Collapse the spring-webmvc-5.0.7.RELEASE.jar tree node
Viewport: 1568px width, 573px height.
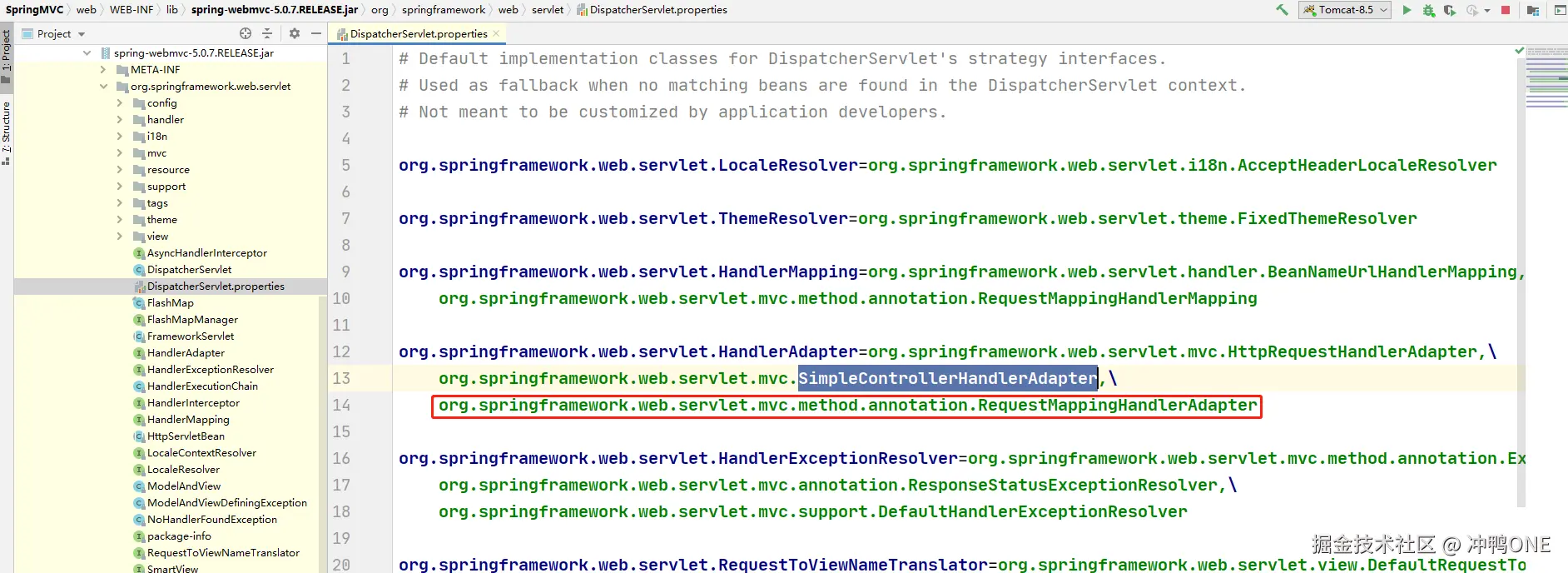pos(87,52)
